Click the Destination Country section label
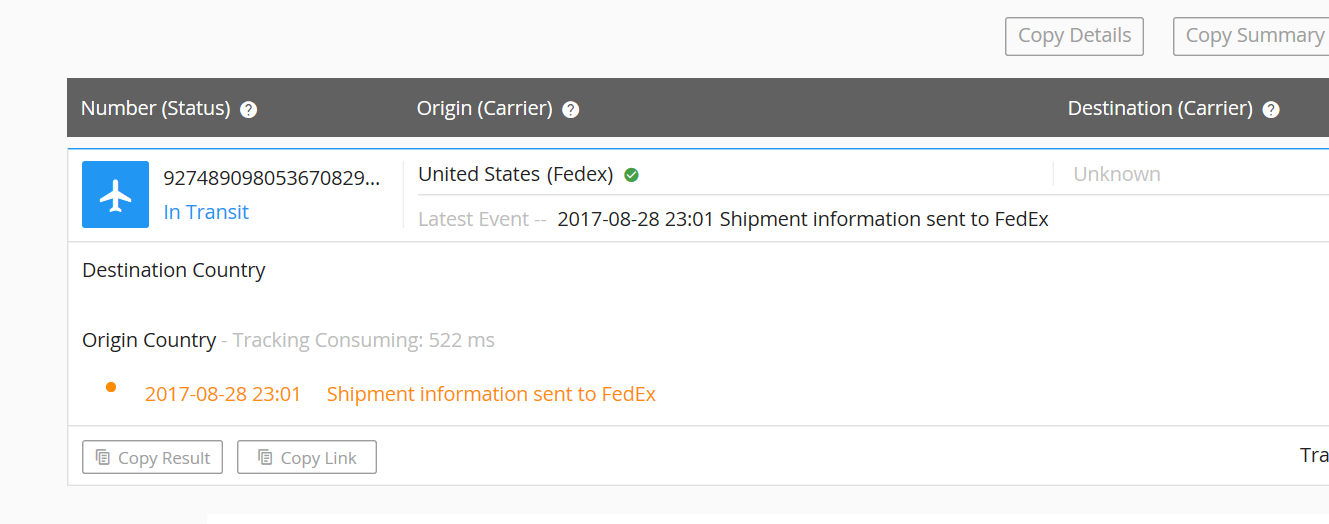Screen dimensions: 1329x524 (174, 270)
